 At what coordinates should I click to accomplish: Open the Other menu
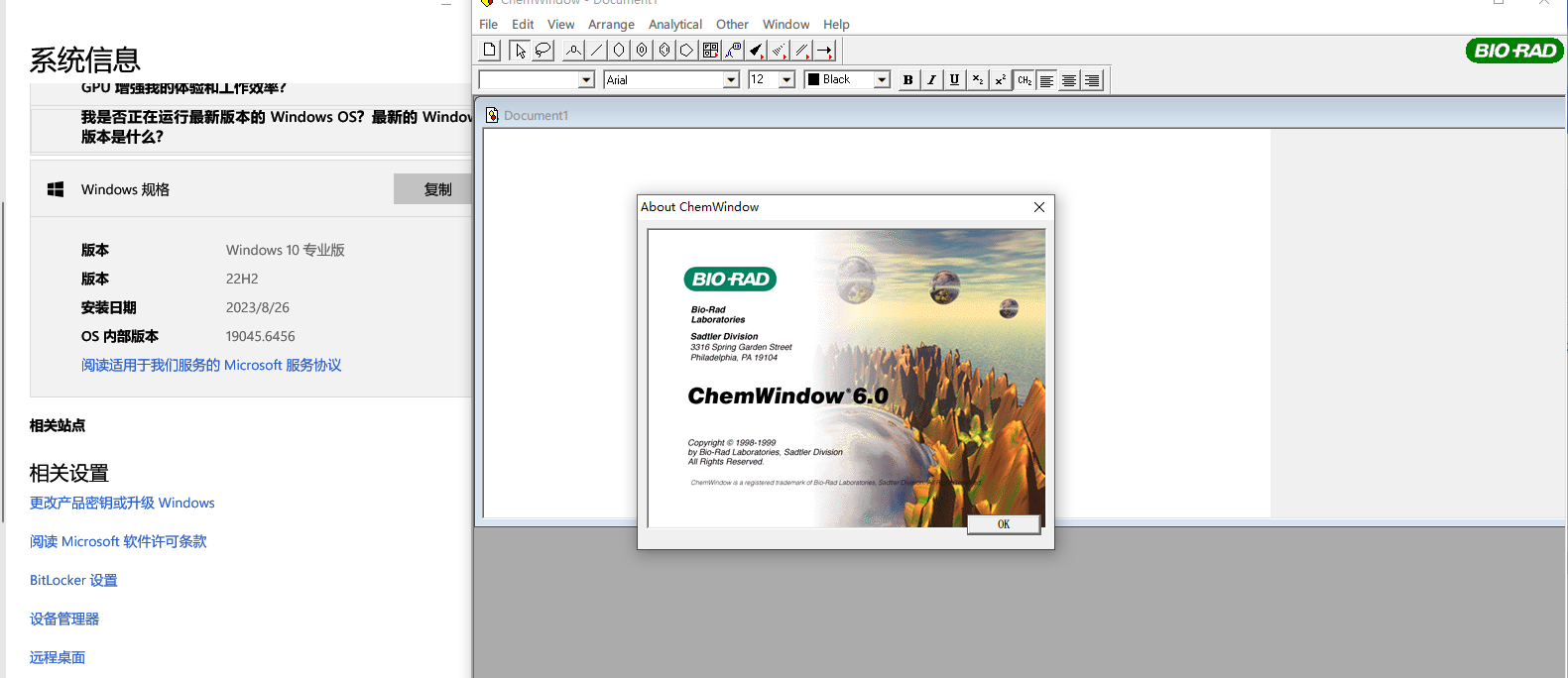point(732,25)
